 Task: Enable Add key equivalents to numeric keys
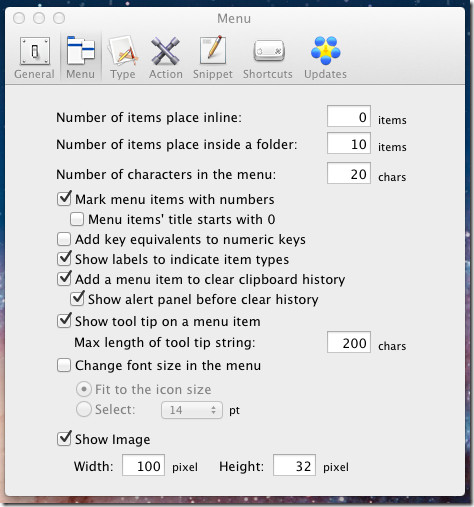pyautogui.click(x=64, y=239)
